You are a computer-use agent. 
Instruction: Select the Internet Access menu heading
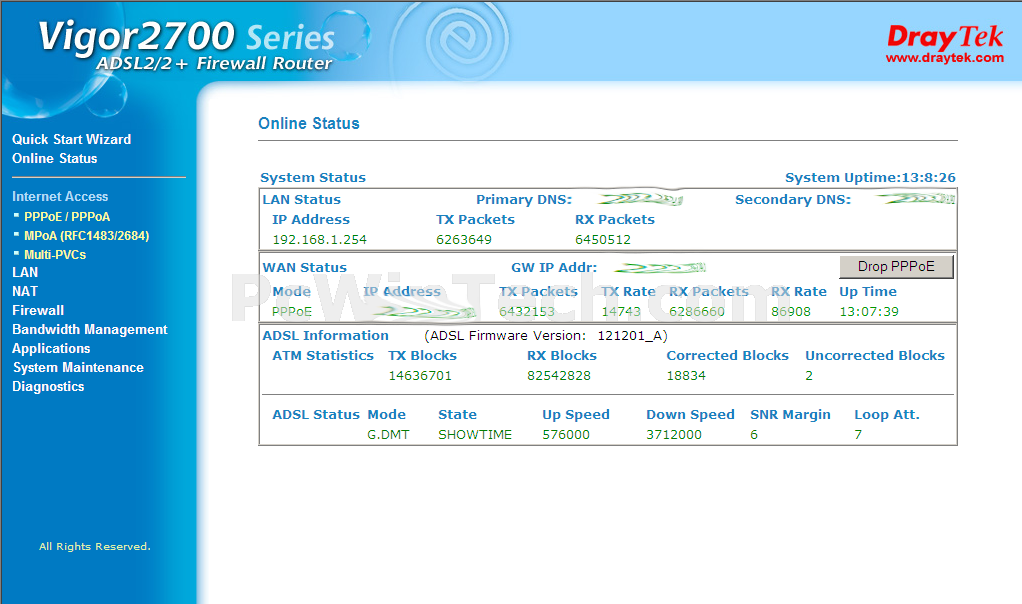tap(60, 196)
